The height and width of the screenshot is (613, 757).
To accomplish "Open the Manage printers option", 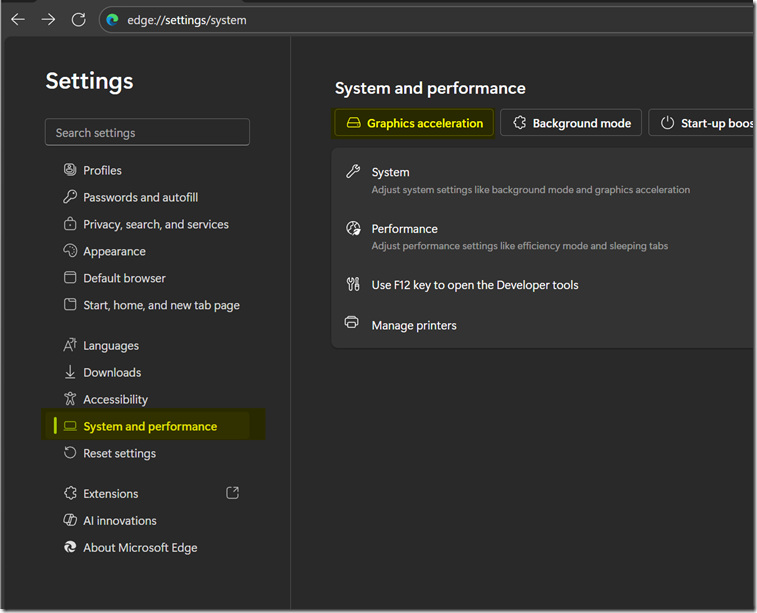I will click(x=414, y=325).
